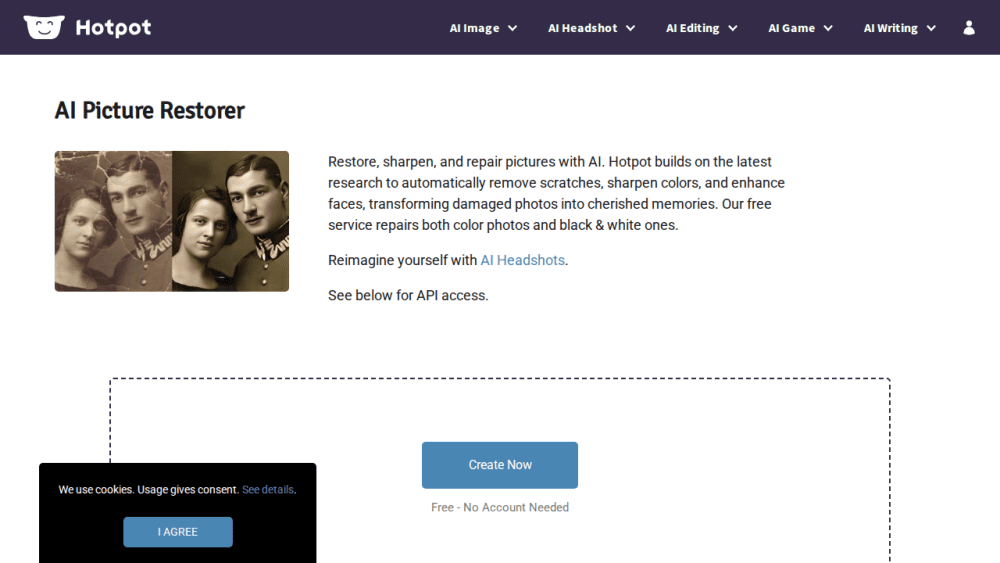The image size is (1000, 563).
Task: Expand the chevron next to AI Game
Action: pyautogui.click(x=828, y=28)
